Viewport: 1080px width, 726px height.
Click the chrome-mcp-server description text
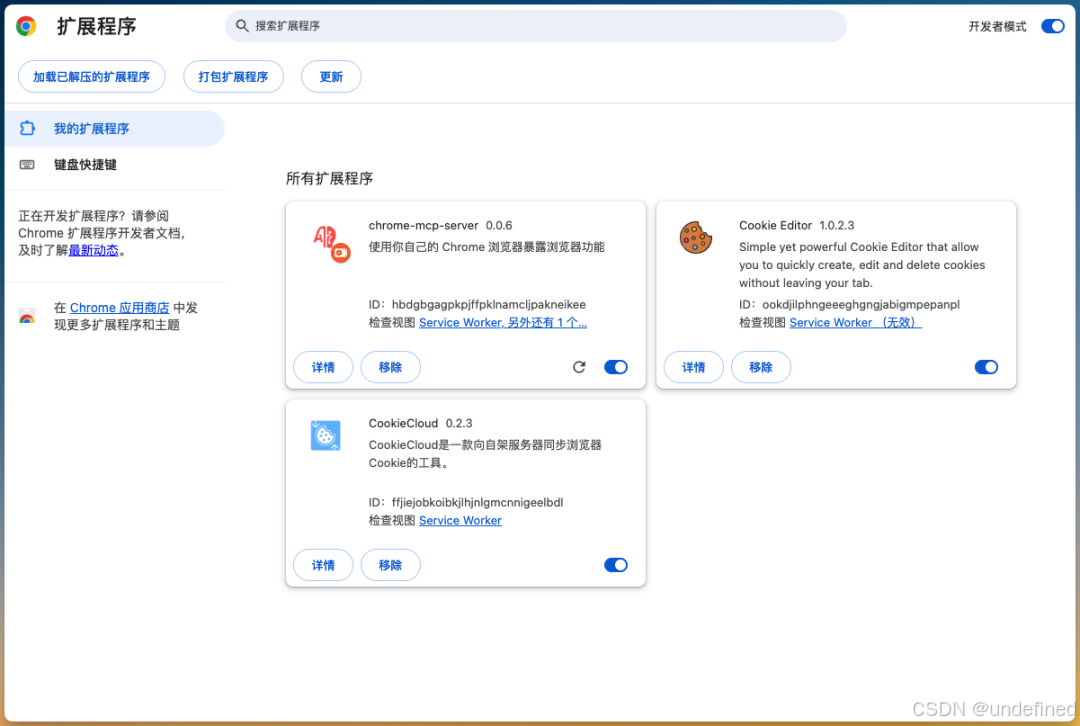coord(486,247)
